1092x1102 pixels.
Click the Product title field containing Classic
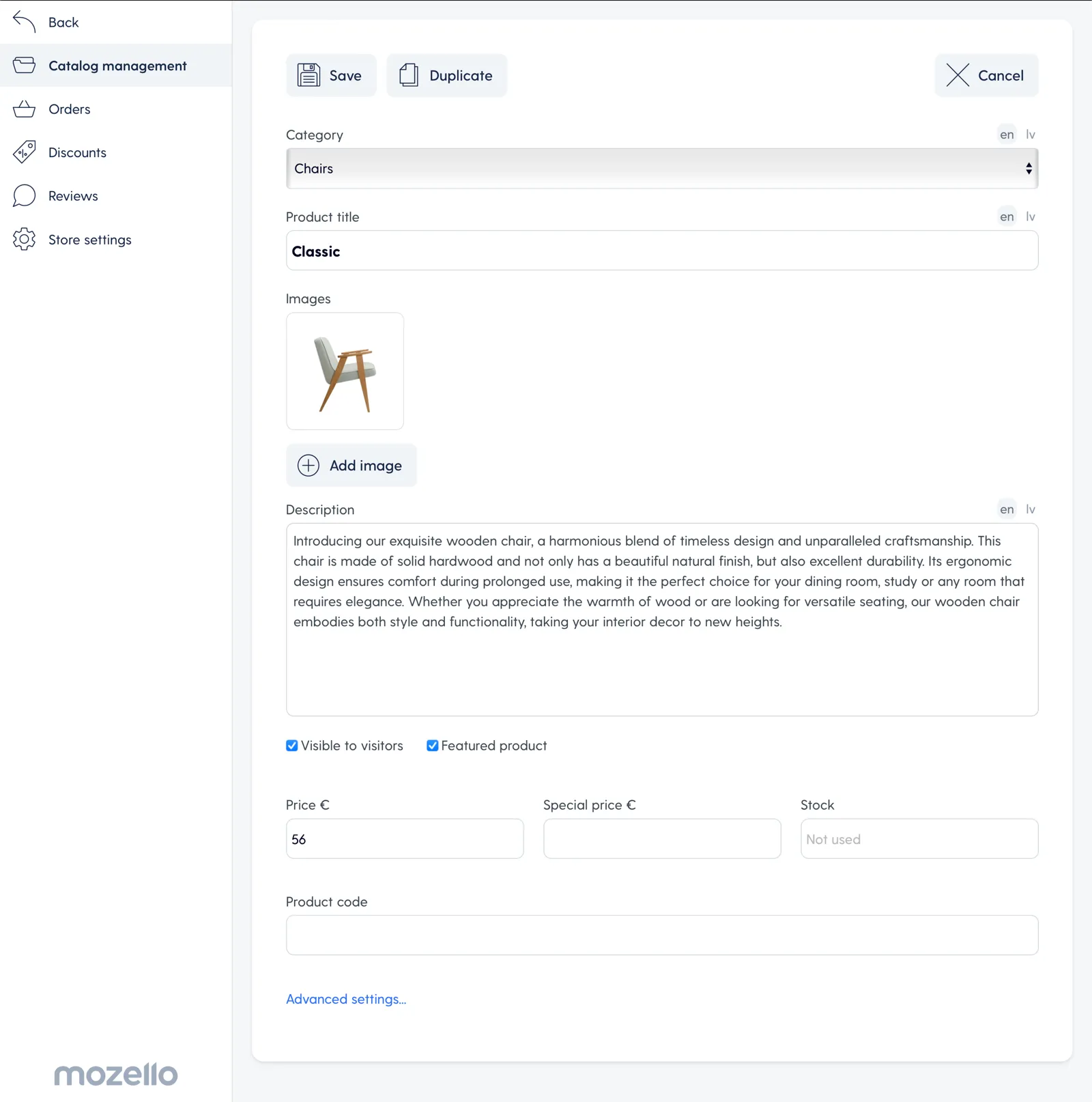point(662,251)
